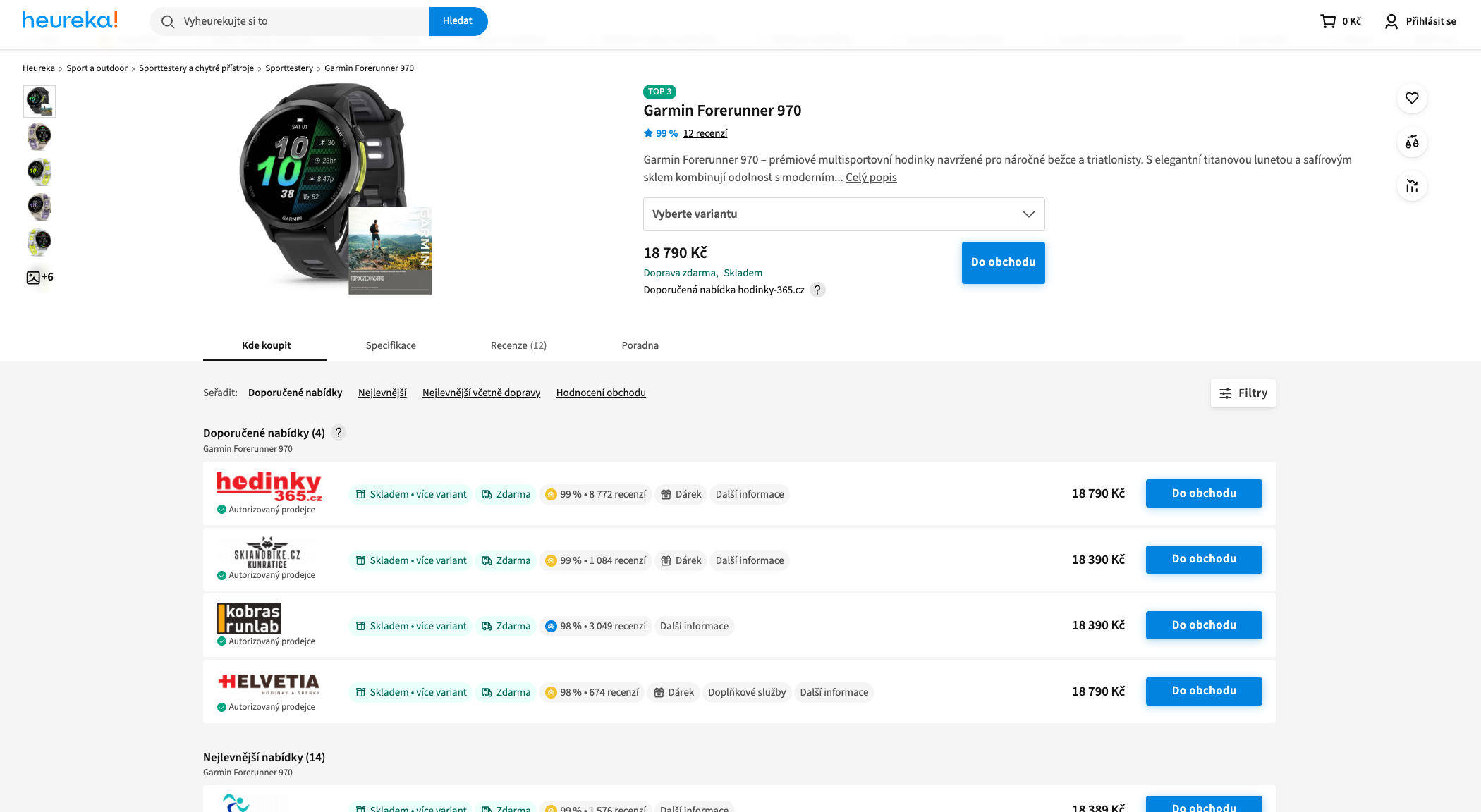Screen dimensions: 1481x812
Task: Click help icon beside Doporučené nabídky (4)
Action: (339, 433)
